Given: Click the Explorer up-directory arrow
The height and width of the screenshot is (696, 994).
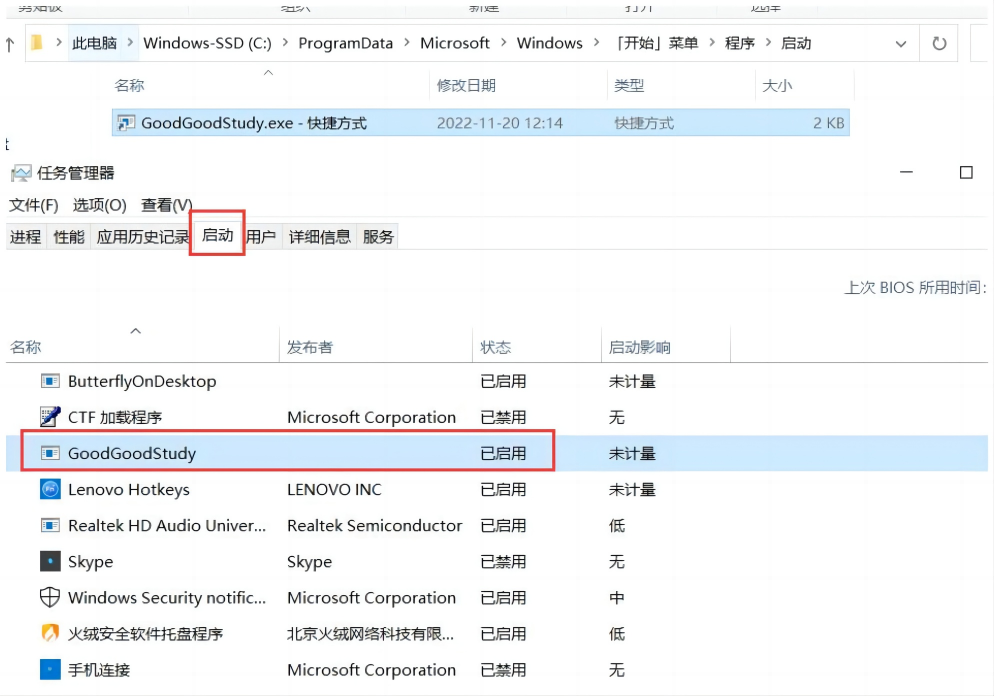Looking at the screenshot, I should click(x=10, y=44).
